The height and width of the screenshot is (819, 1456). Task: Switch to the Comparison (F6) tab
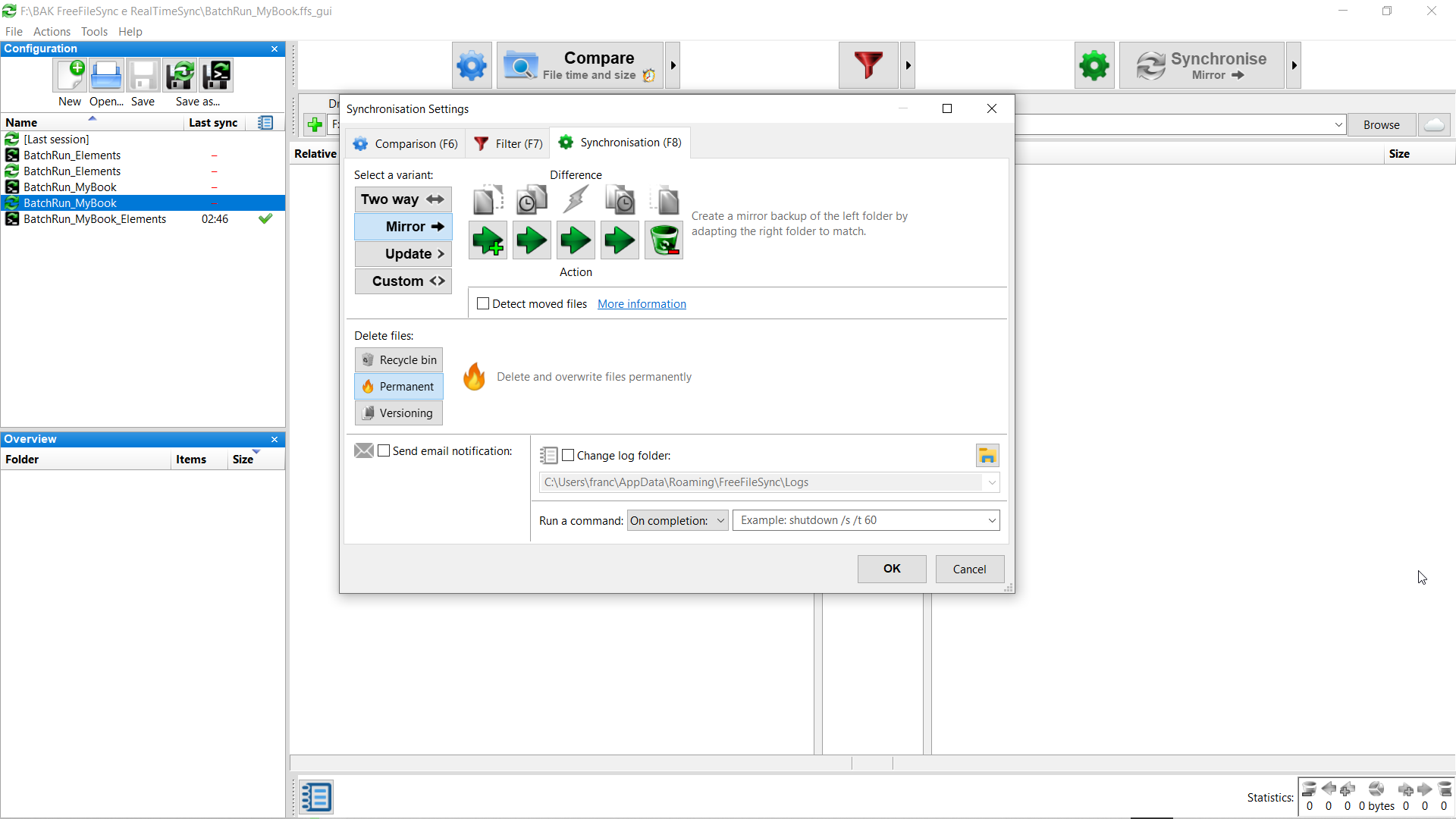click(x=406, y=143)
